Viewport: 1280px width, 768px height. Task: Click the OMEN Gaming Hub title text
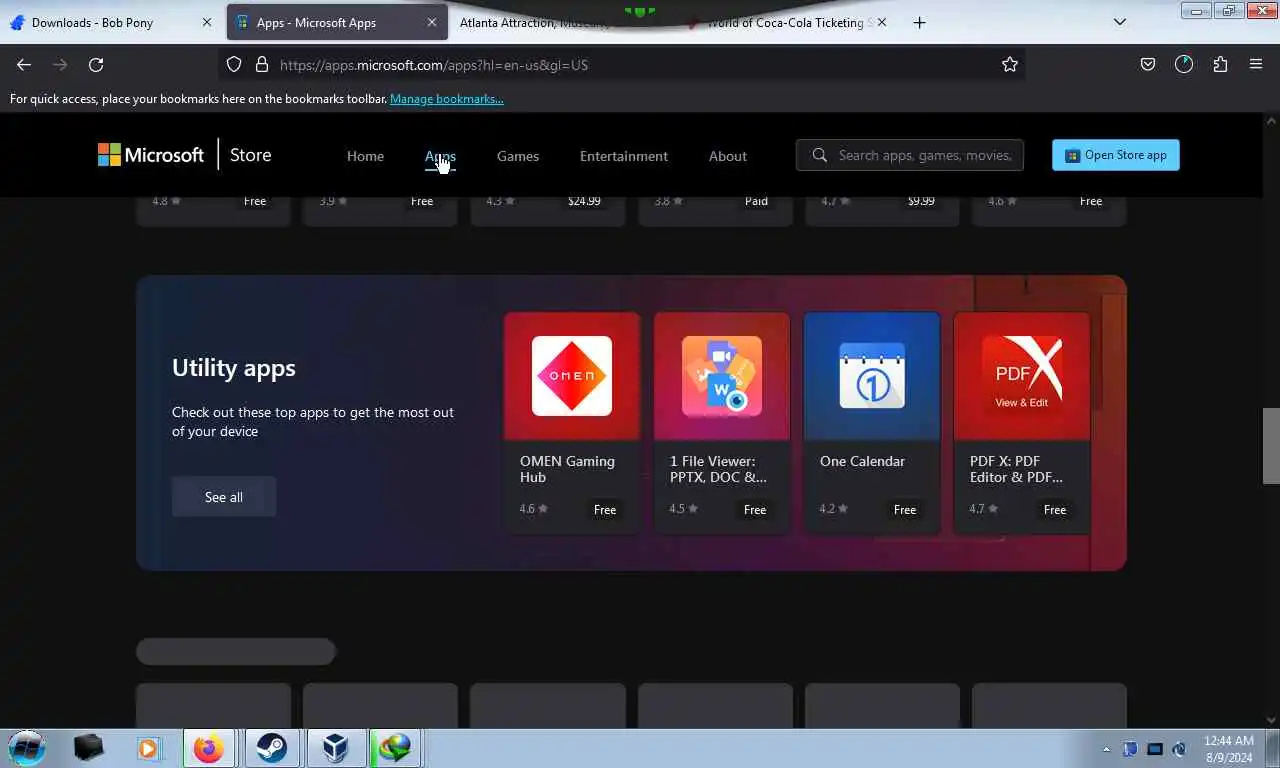tap(567, 469)
